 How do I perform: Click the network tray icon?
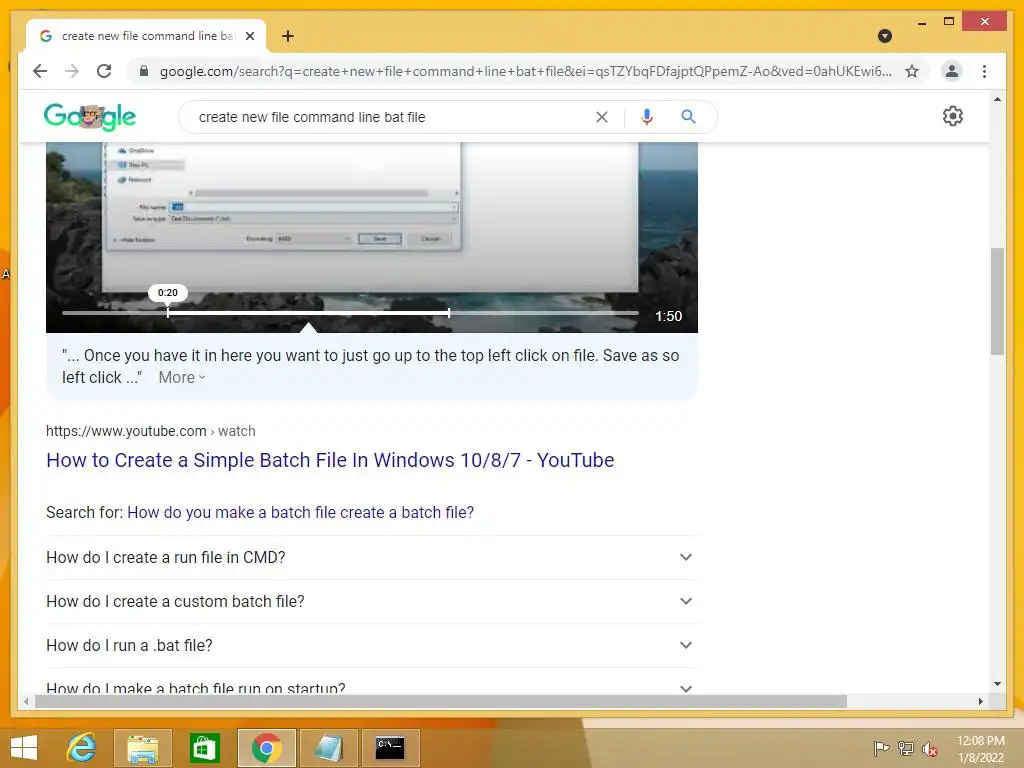click(906, 748)
